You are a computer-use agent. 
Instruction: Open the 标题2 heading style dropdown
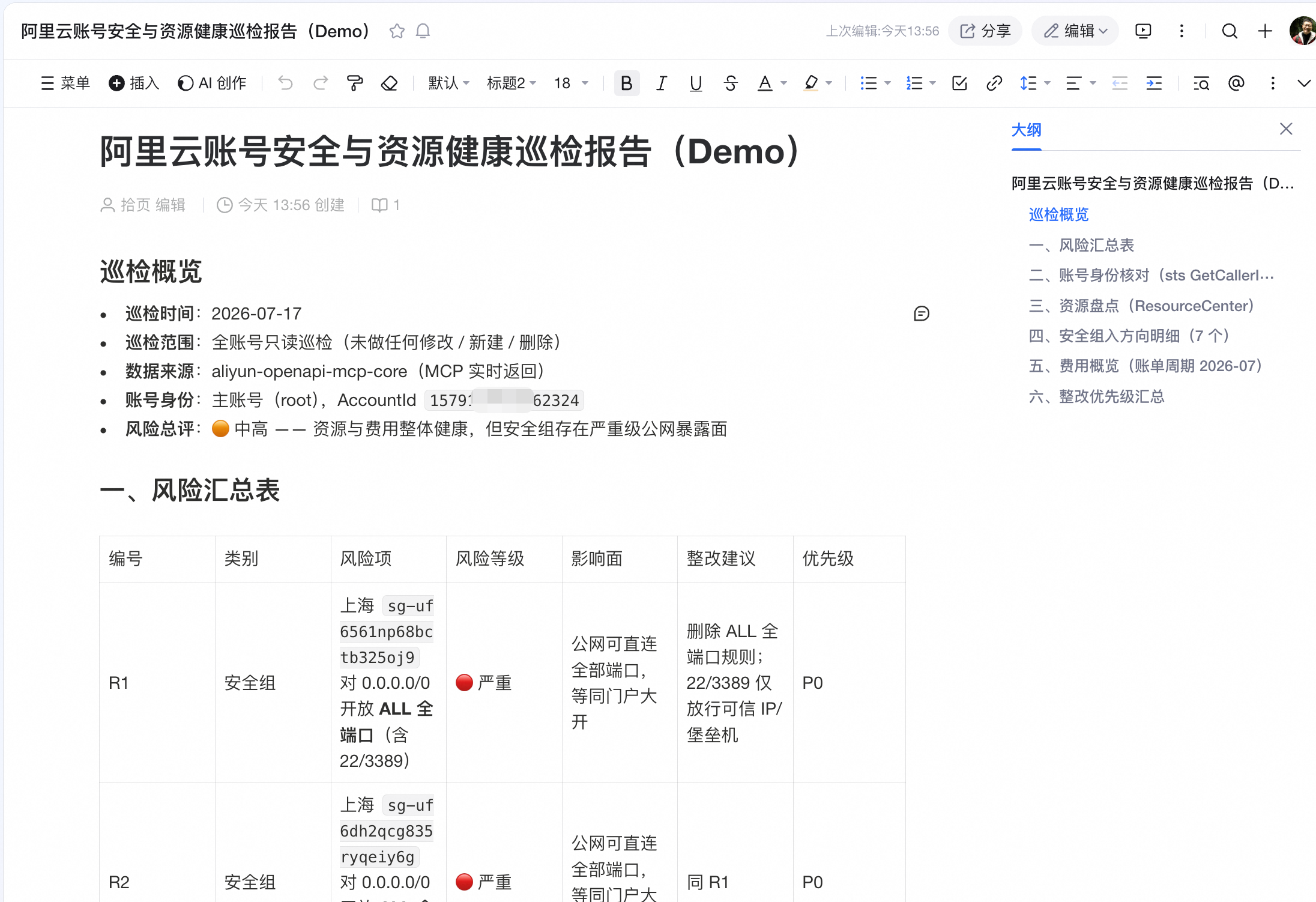[512, 83]
